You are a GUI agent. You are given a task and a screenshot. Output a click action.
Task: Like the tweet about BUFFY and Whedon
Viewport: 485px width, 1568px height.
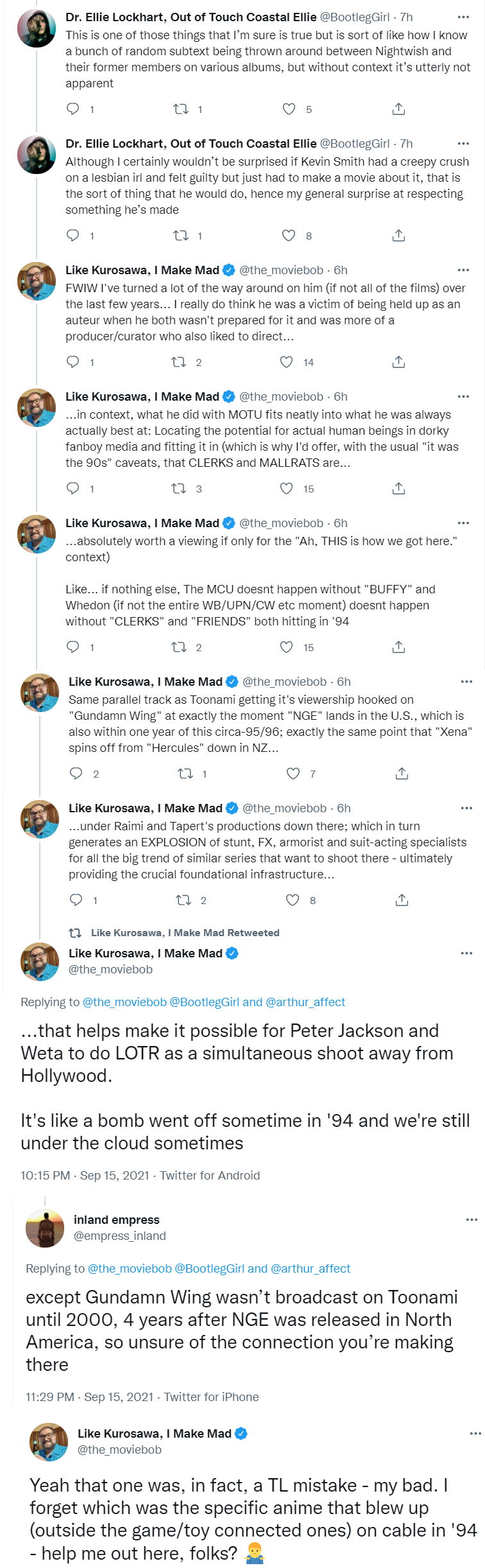[x=287, y=647]
